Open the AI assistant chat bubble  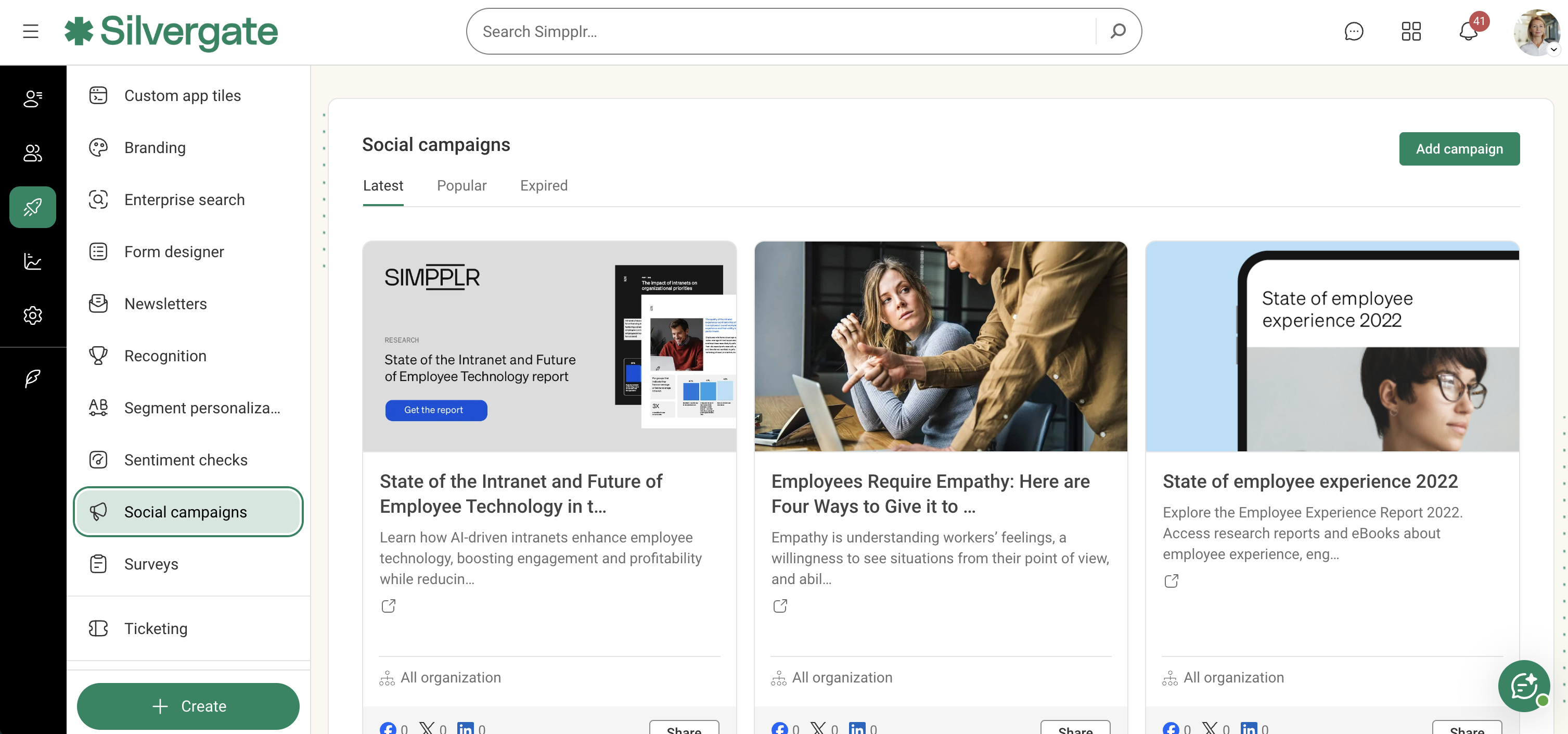1524,686
